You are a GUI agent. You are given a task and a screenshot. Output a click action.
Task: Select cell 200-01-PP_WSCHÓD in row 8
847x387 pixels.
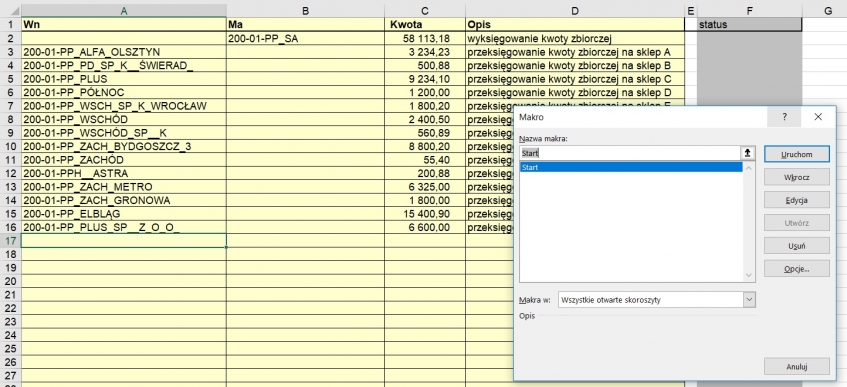(x=124, y=119)
